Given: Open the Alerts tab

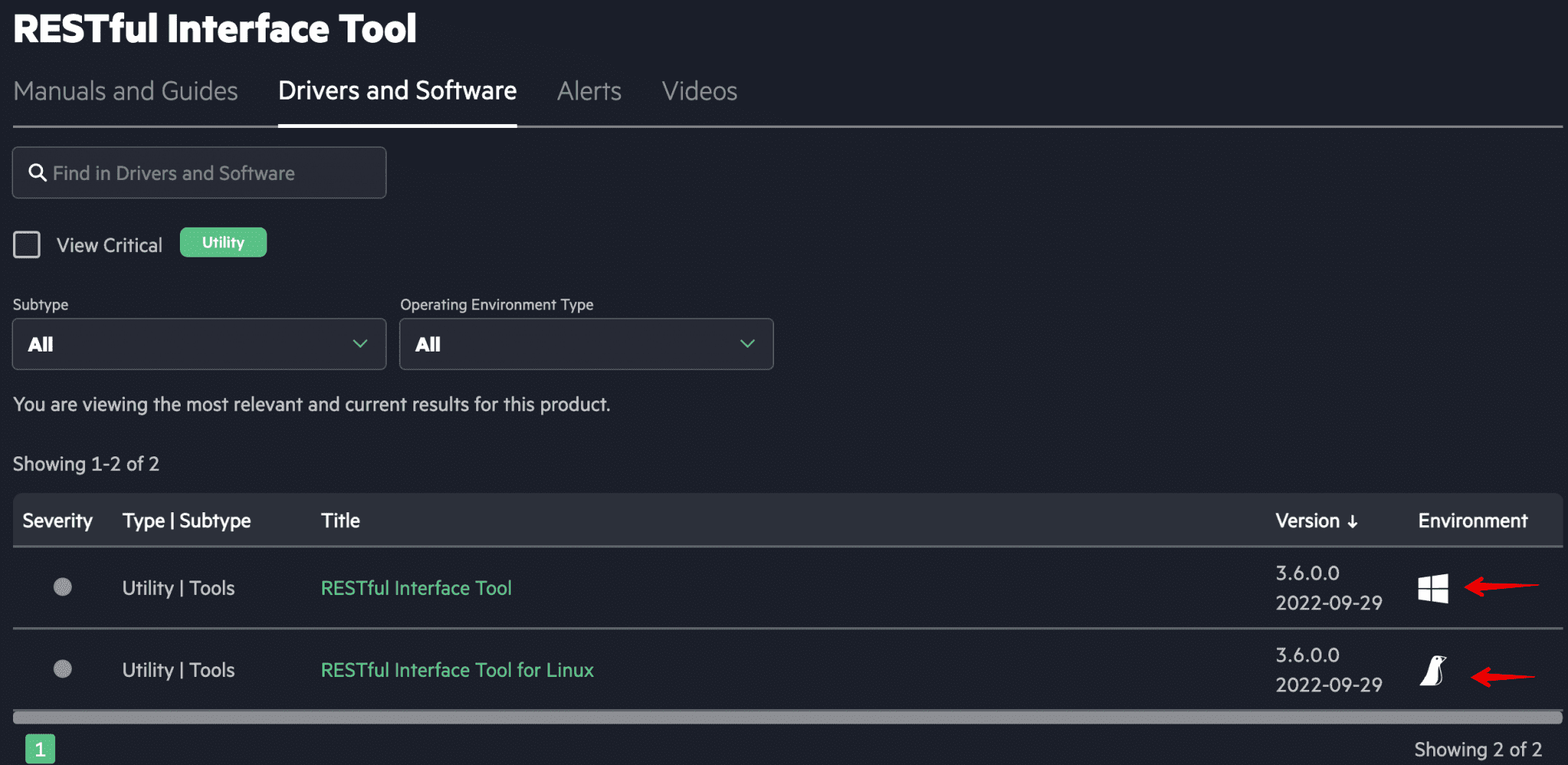Looking at the screenshot, I should coord(589,90).
